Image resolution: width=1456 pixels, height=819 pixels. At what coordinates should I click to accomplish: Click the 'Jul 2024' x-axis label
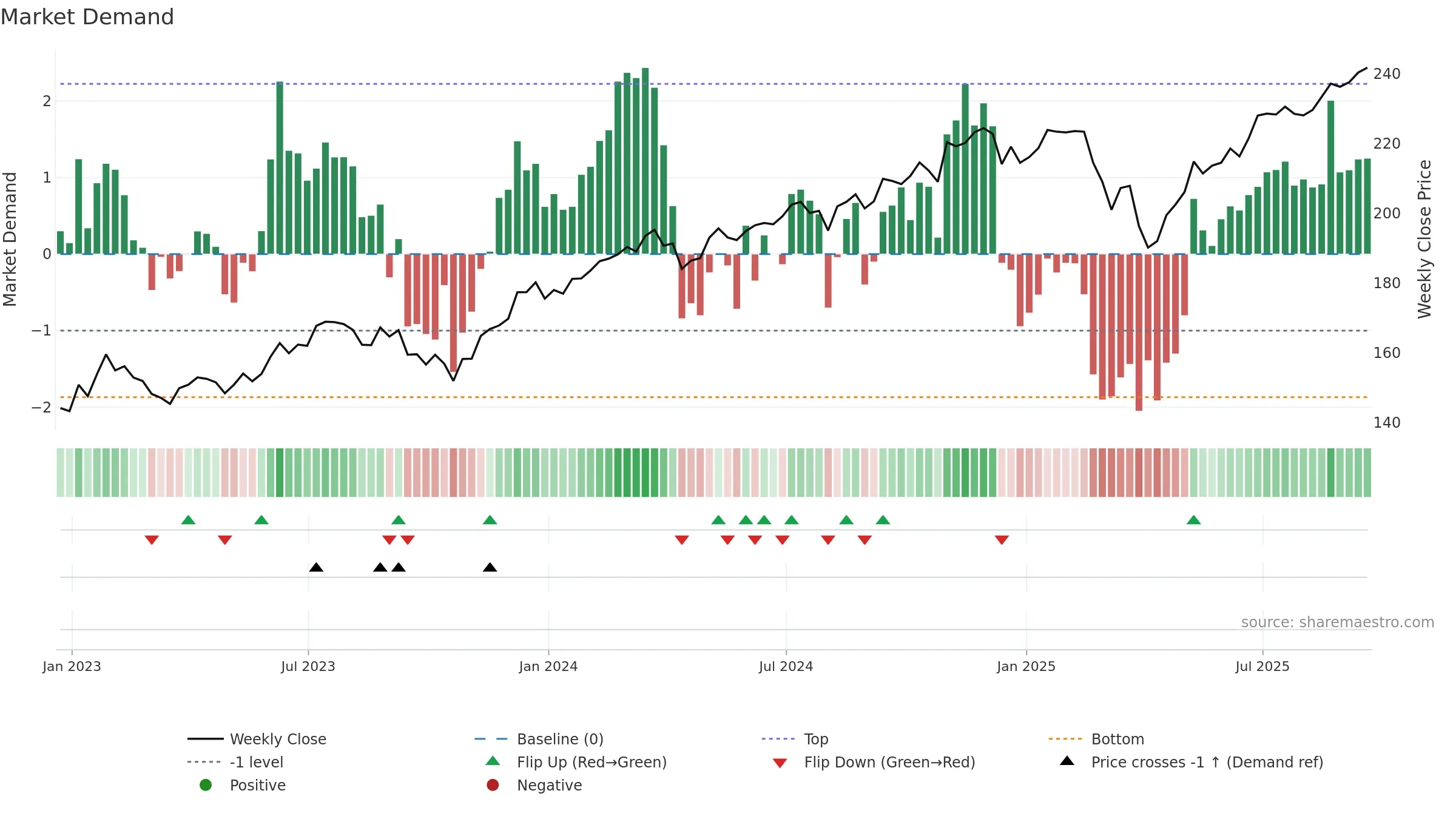tap(786, 667)
